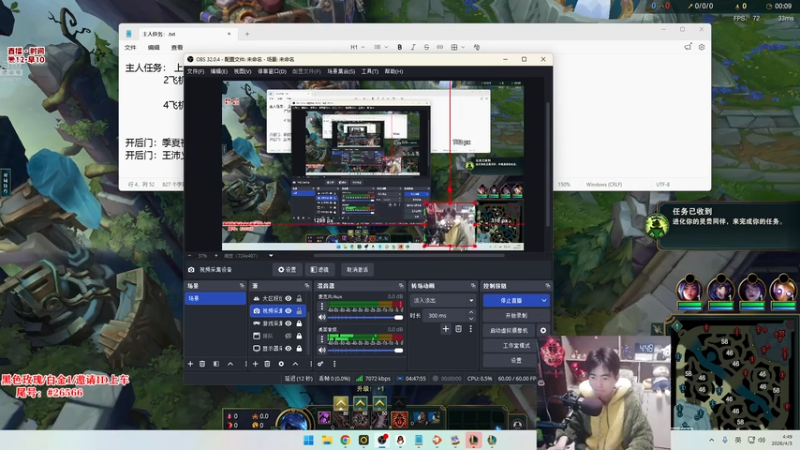Open virtual camera settings gear icon
Image resolution: width=800 pixels, height=450 pixels.
[543, 331]
